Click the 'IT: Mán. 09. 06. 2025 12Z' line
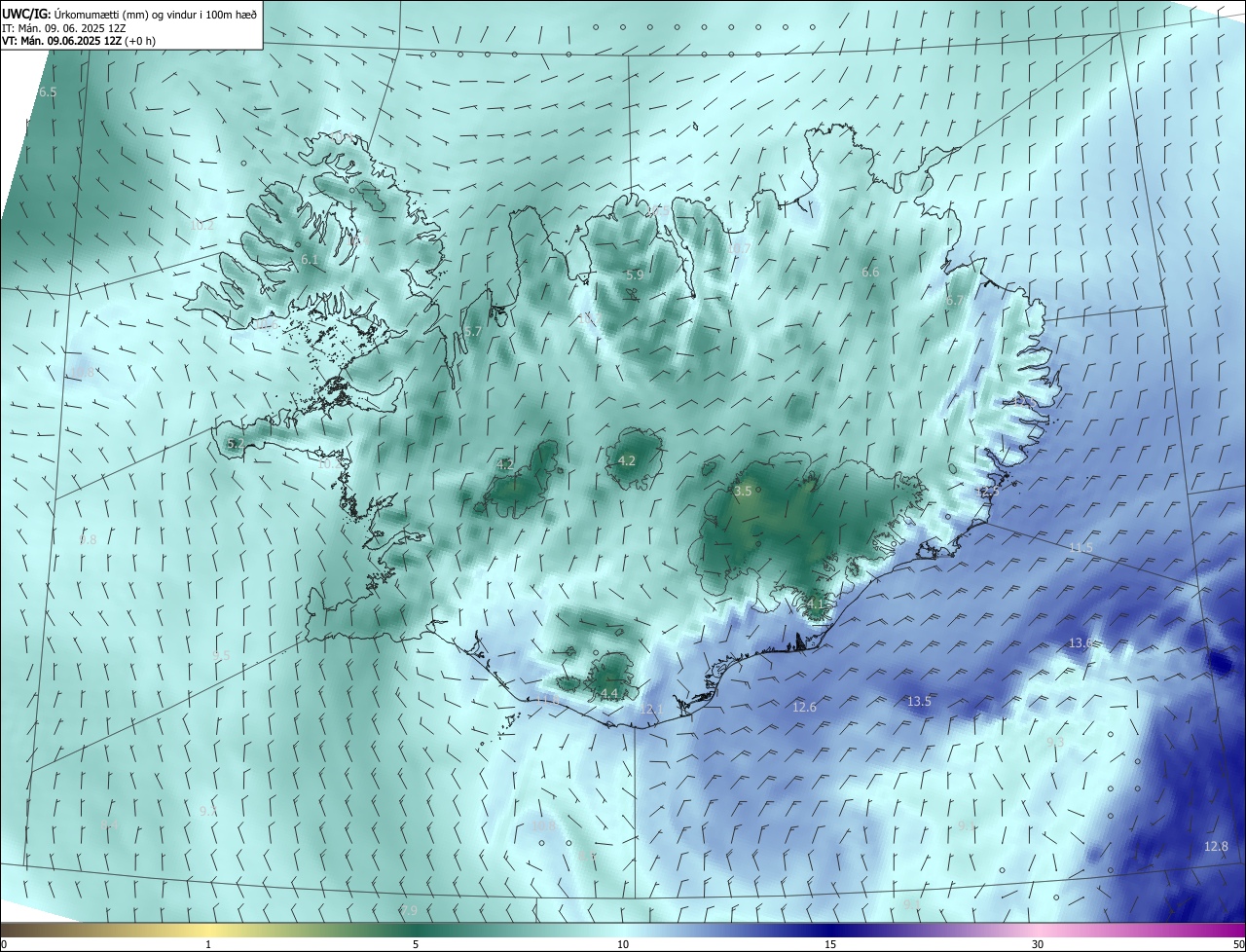The width and height of the screenshot is (1246, 952). pyautogui.click(x=66, y=28)
